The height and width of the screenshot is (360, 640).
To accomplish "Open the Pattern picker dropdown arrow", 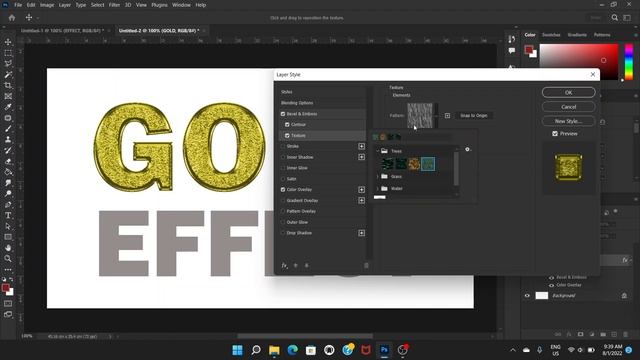I will click(436, 116).
